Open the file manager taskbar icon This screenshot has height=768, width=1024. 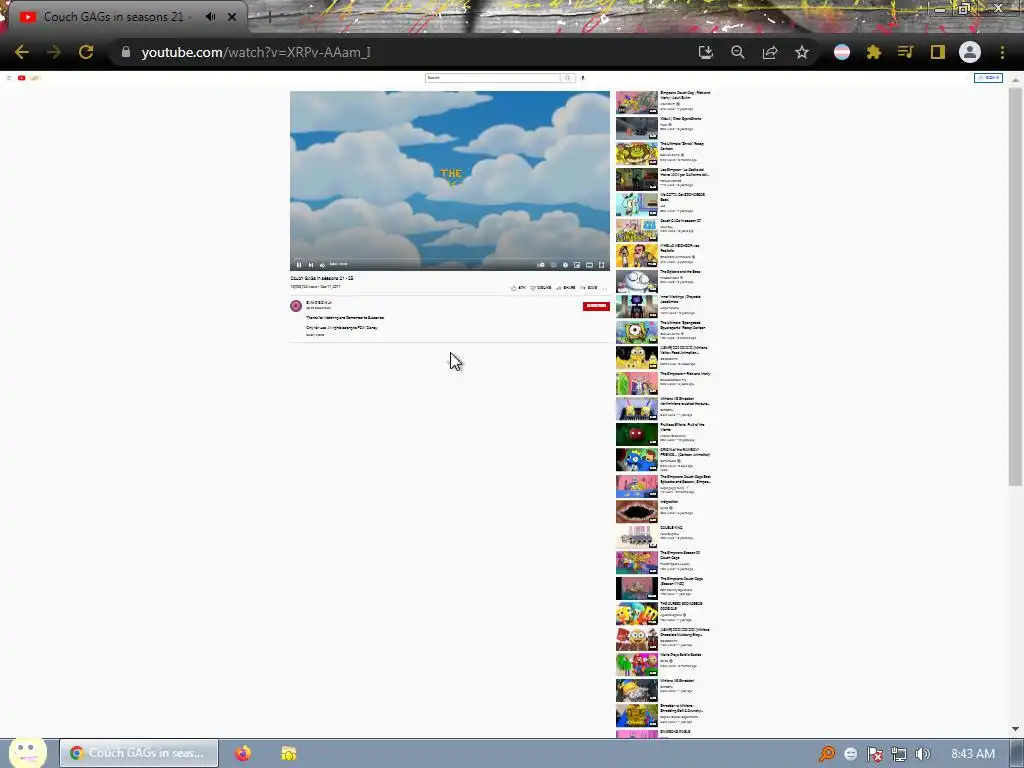click(289, 753)
